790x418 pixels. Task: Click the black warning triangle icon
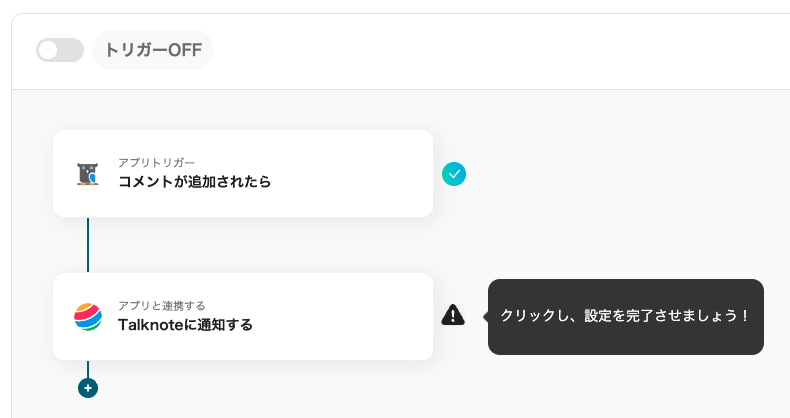(453, 316)
